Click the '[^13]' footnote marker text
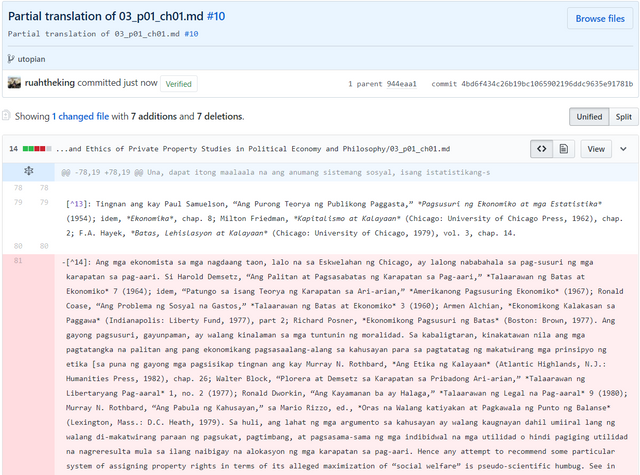The width and height of the screenshot is (640, 475). pos(76,204)
